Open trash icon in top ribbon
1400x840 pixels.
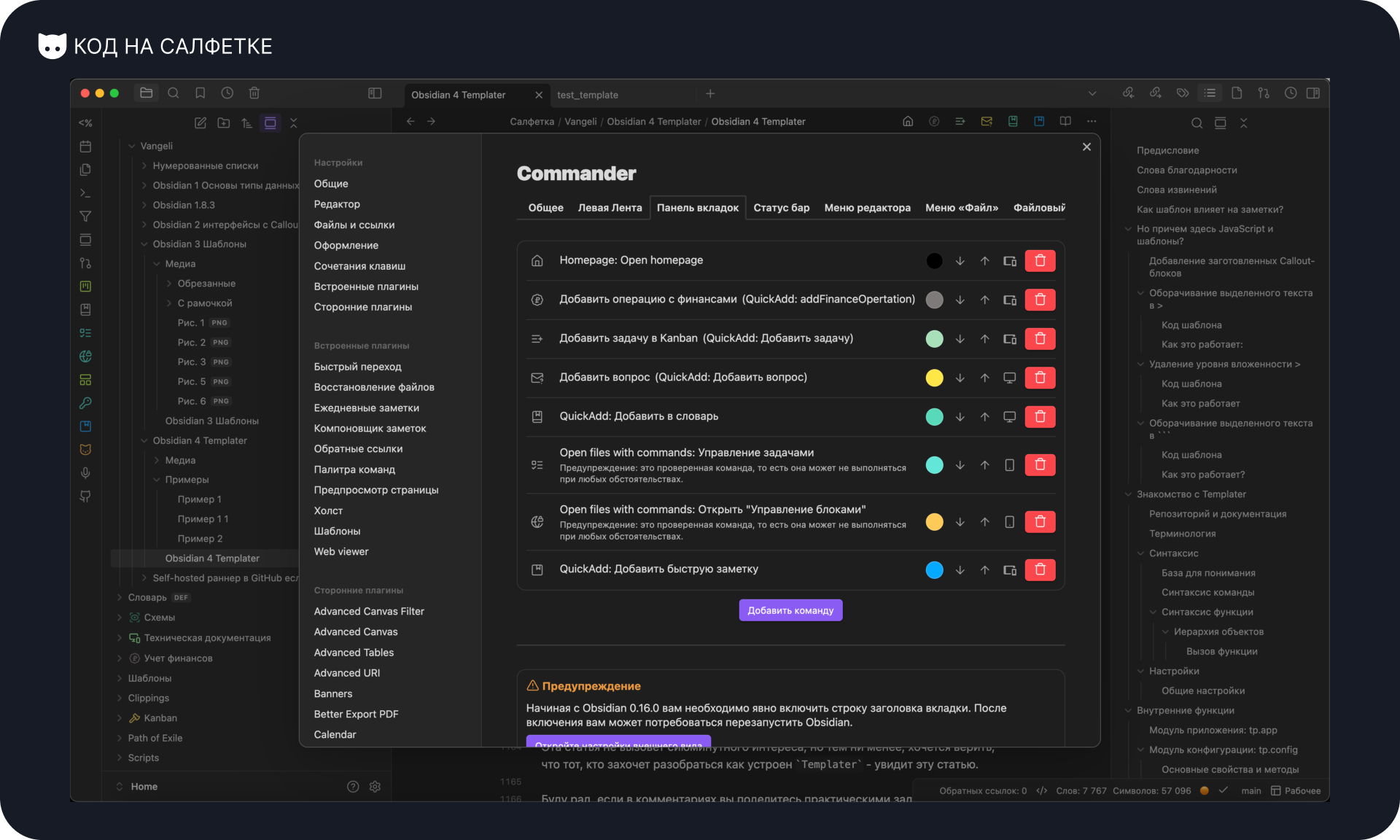(x=254, y=93)
